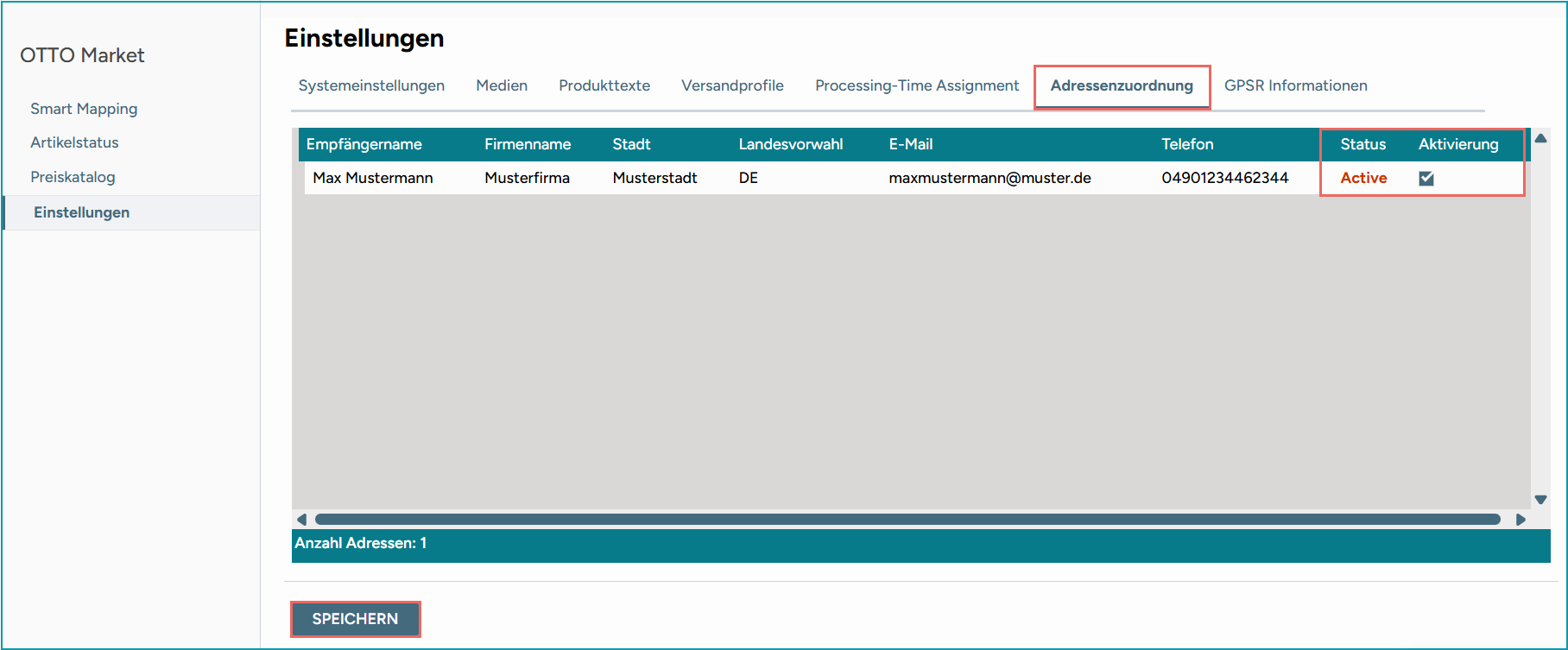Open the Versandprofile tab
Image resolution: width=1568 pixels, height=650 pixels.
point(732,85)
